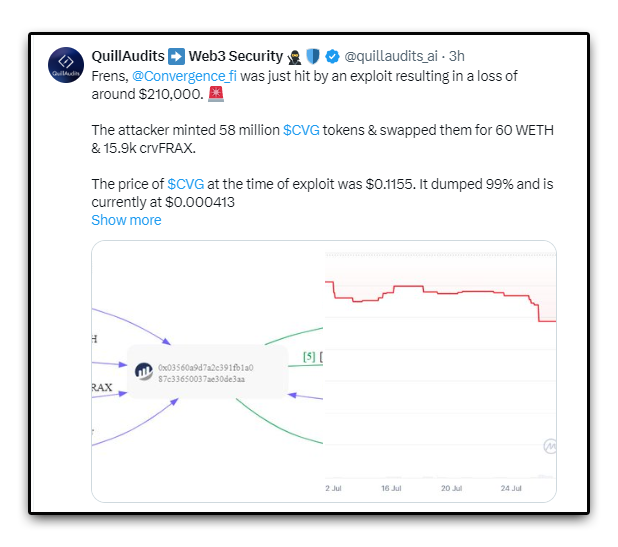Click the blue arrow emoji in display name
The width and height of the screenshot is (618, 547).
click(x=176, y=56)
